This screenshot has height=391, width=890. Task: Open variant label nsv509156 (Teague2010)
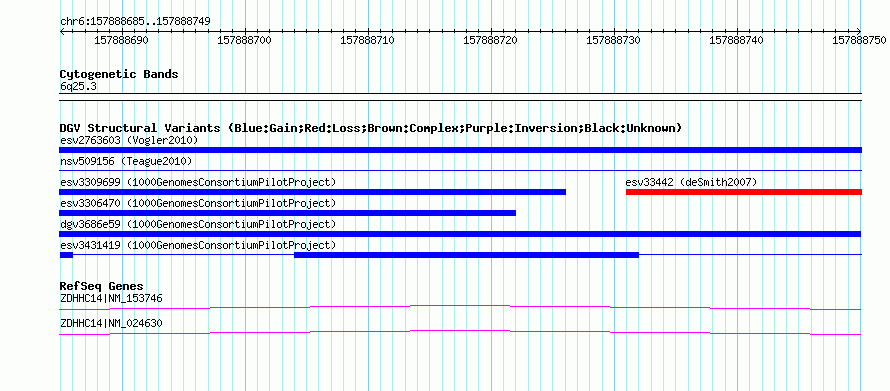tap(126, 161)
